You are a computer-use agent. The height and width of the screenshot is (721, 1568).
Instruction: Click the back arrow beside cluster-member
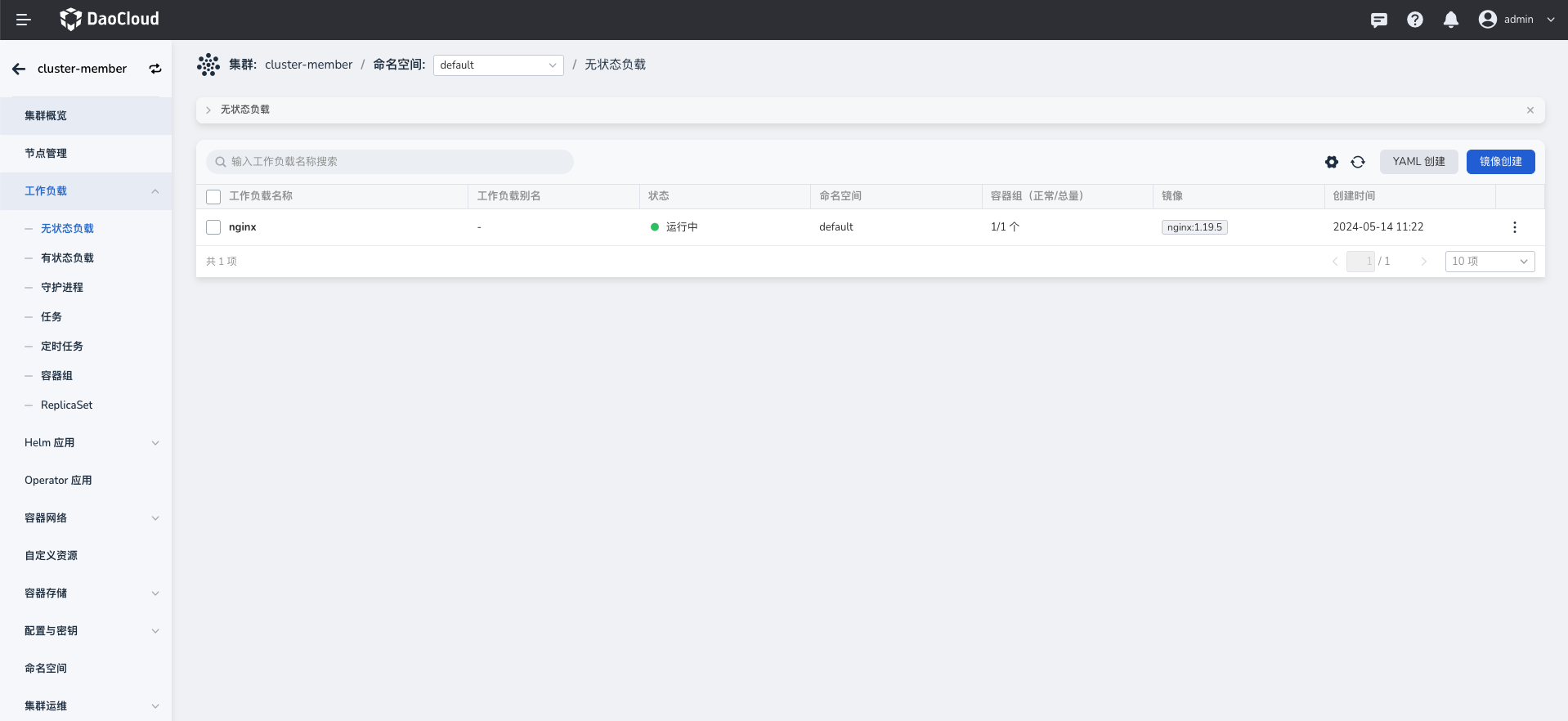pyautogui.click(x=19, y=69)
